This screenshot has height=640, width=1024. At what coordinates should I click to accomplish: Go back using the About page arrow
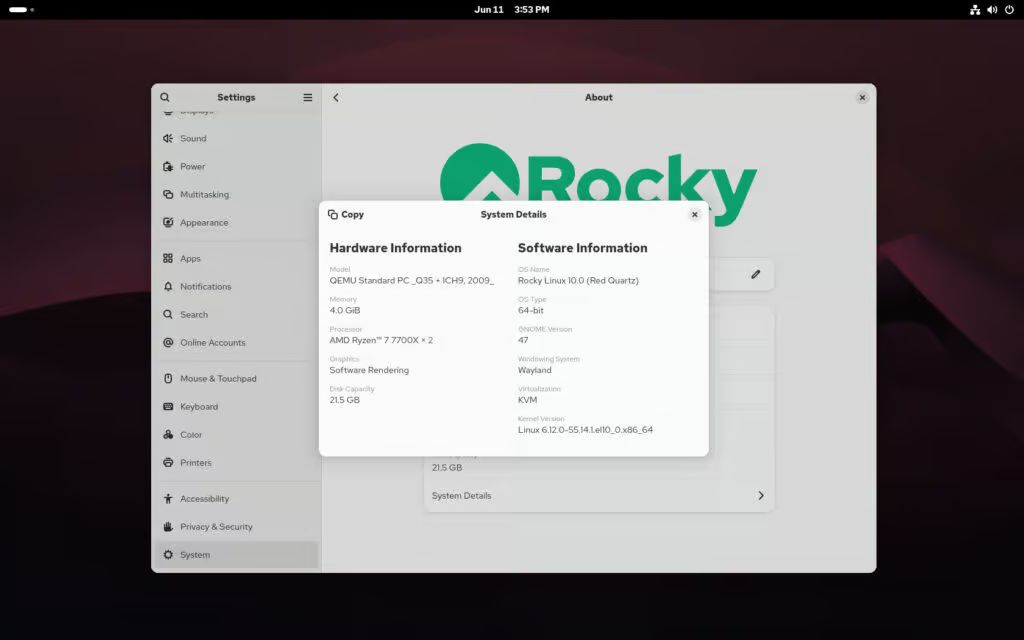(336, 97)
